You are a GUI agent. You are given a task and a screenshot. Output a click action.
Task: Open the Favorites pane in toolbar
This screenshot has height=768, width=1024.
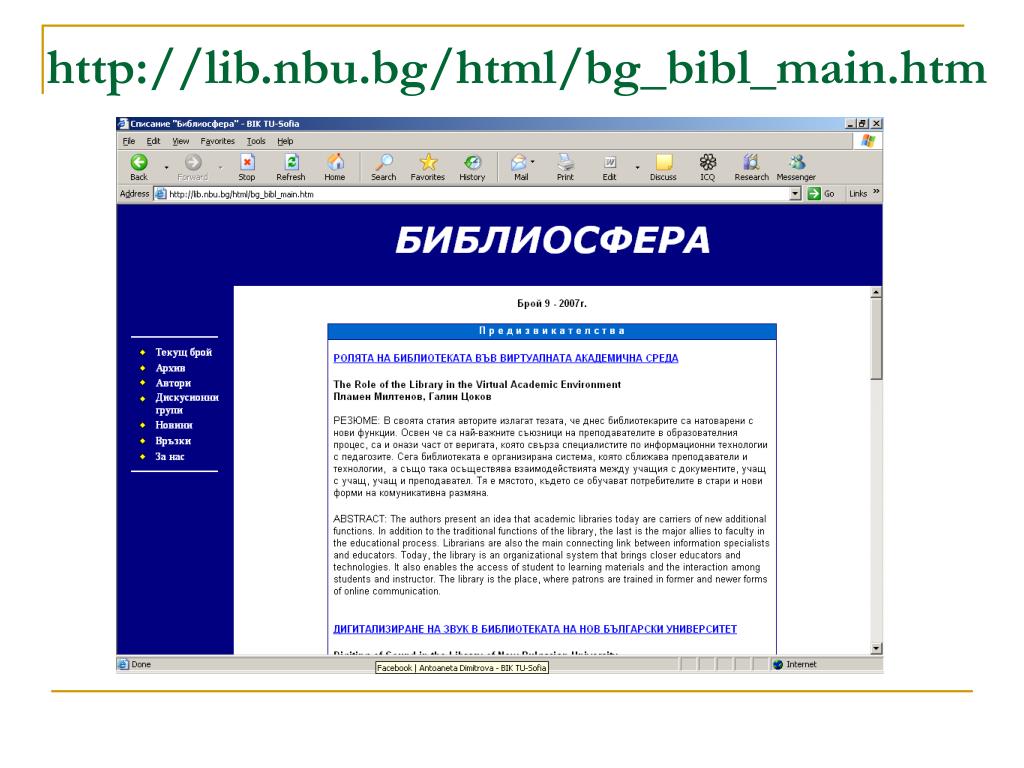[428, 167]
